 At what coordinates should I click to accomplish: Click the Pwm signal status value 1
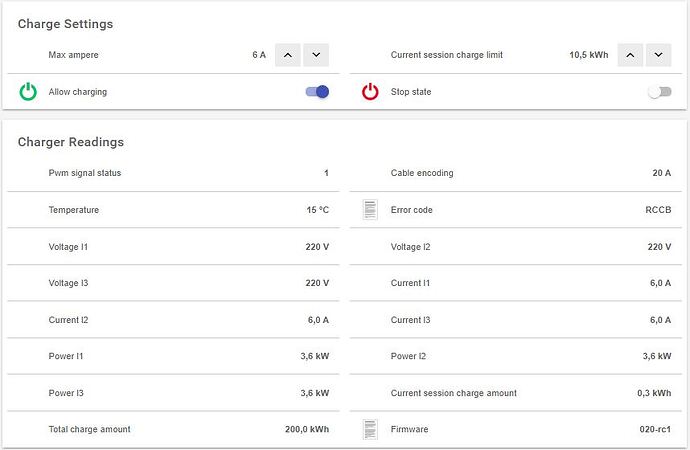(326, 173)
